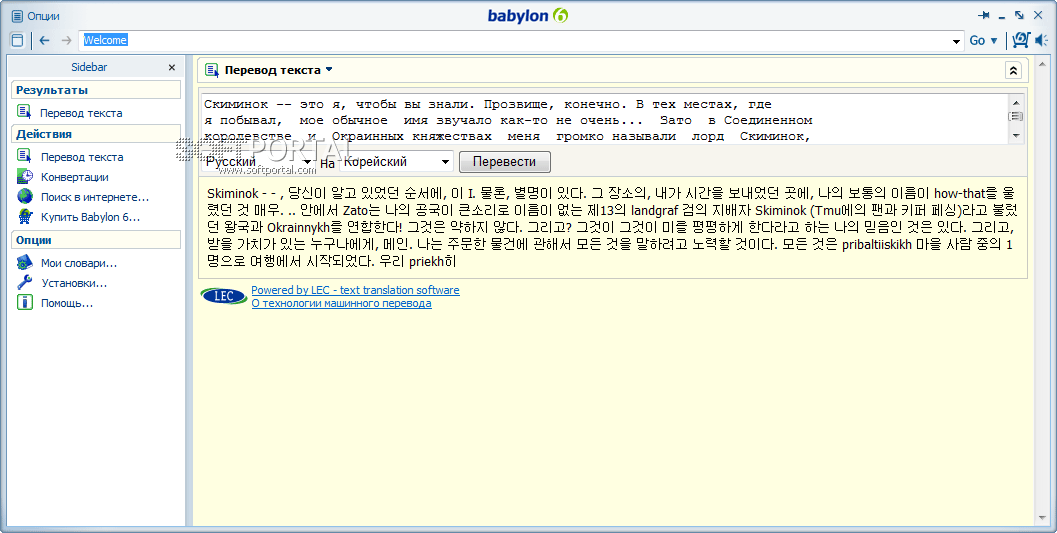Open the Русский source language dropdown
This screenshot has height=533, width=1057.
point(258,162)
